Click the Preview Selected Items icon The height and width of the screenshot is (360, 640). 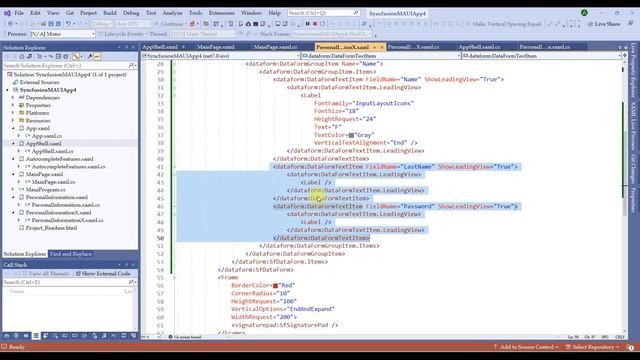[x=97, y=56]
